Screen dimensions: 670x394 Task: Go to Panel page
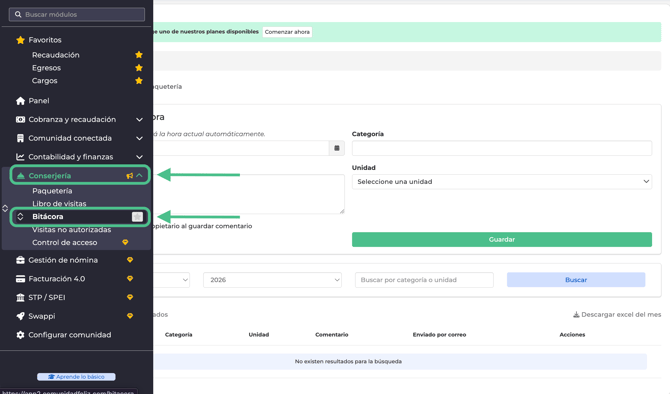click(39, 101)
